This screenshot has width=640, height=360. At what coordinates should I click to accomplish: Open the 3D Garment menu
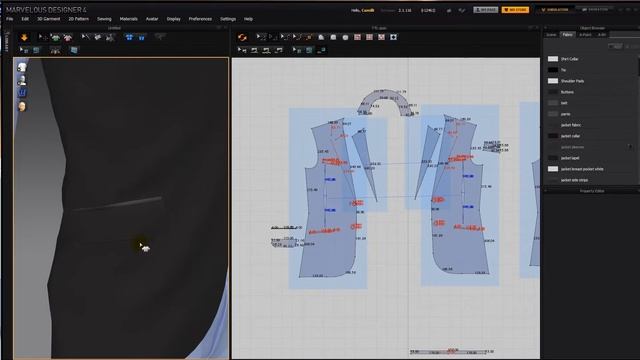coord(49,19)
